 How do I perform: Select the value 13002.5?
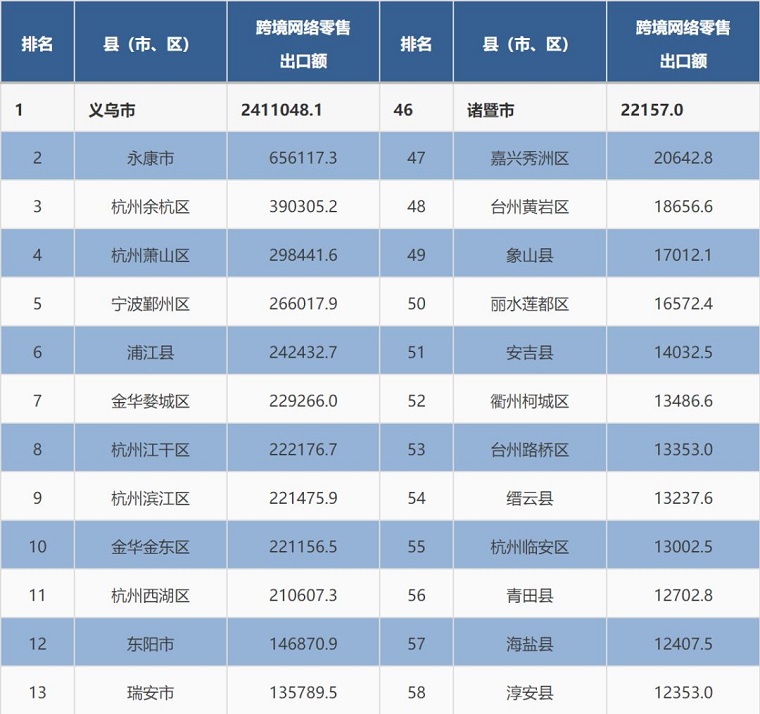(x=683, y=547)
